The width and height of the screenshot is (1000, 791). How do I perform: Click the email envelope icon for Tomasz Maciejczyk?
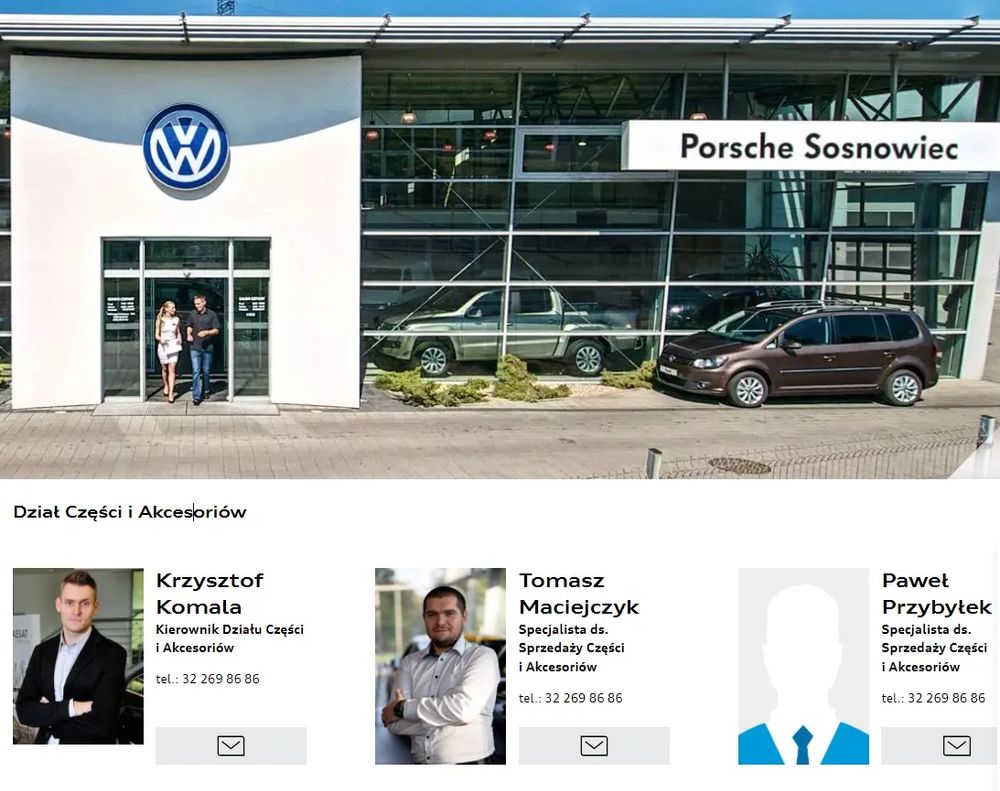[594, 745]
